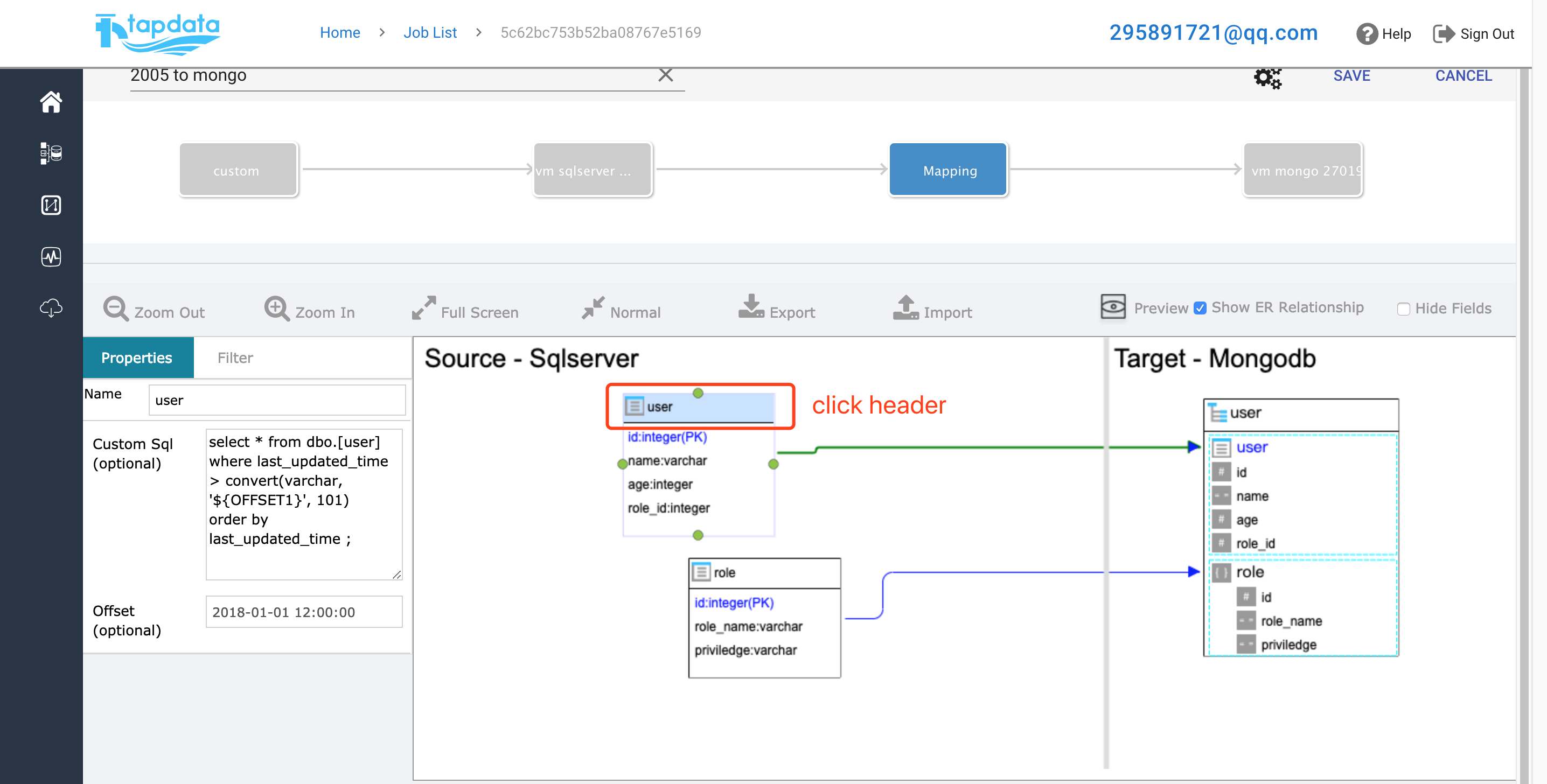This screenshot has width=1547, height=784.
Task: Click the Zoom Out magnifier
Action: pyautogui.click(x=115, y=309)
